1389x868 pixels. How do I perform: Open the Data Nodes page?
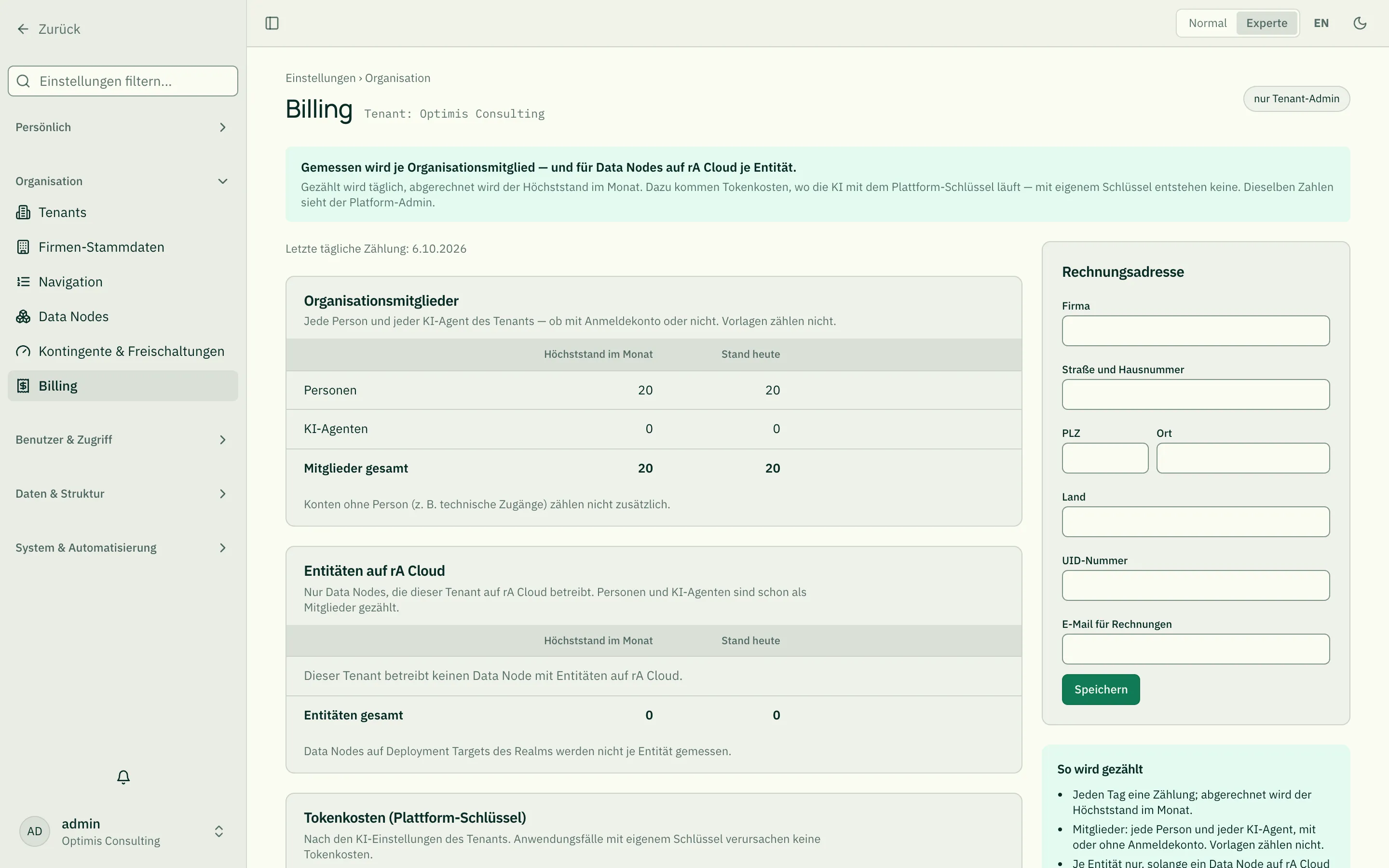(123, 316)
